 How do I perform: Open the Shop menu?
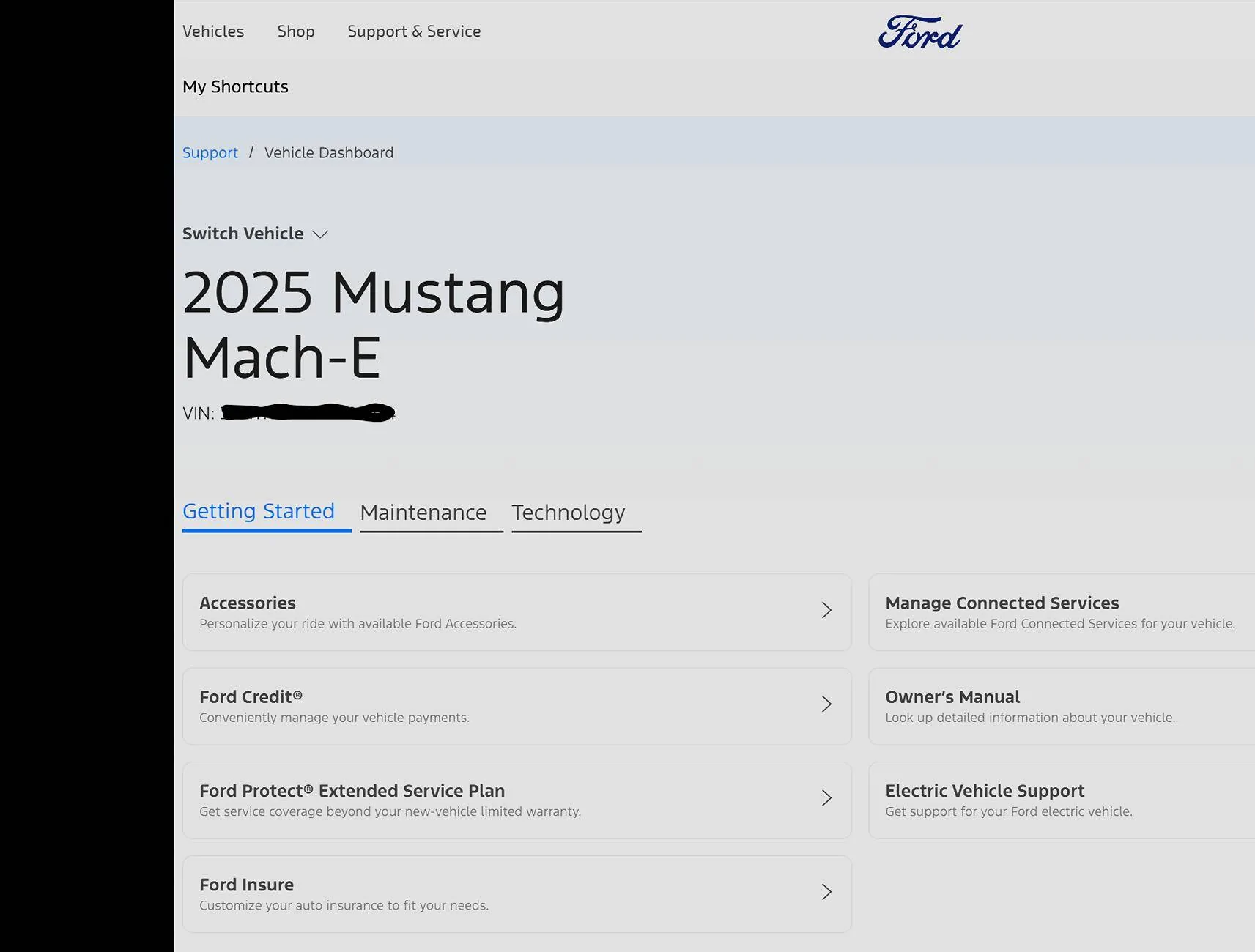(296, 31)
